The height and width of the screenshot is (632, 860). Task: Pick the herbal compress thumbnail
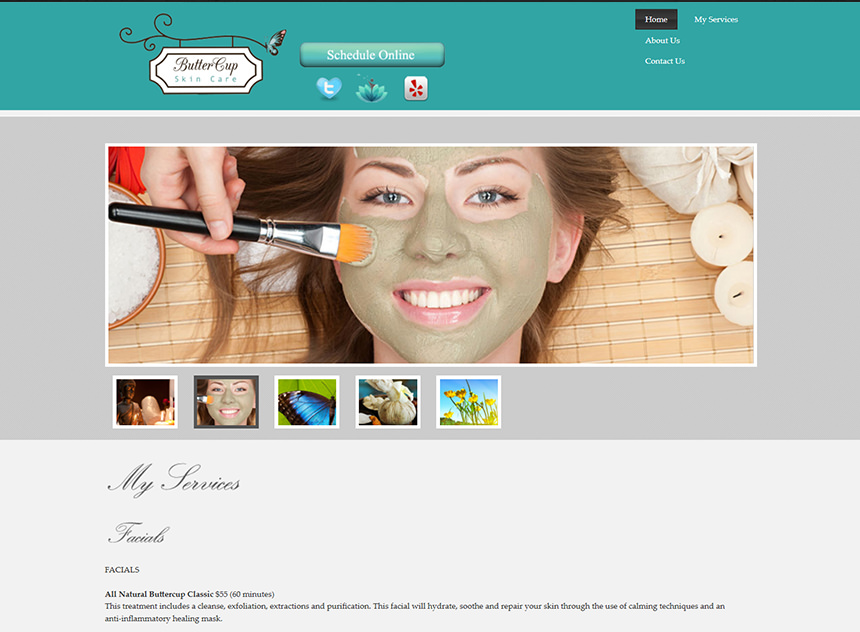tap(388, 402)
